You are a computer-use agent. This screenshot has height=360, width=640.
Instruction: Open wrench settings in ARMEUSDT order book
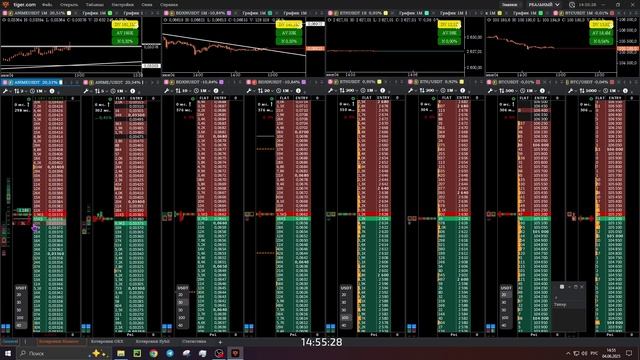5,91
